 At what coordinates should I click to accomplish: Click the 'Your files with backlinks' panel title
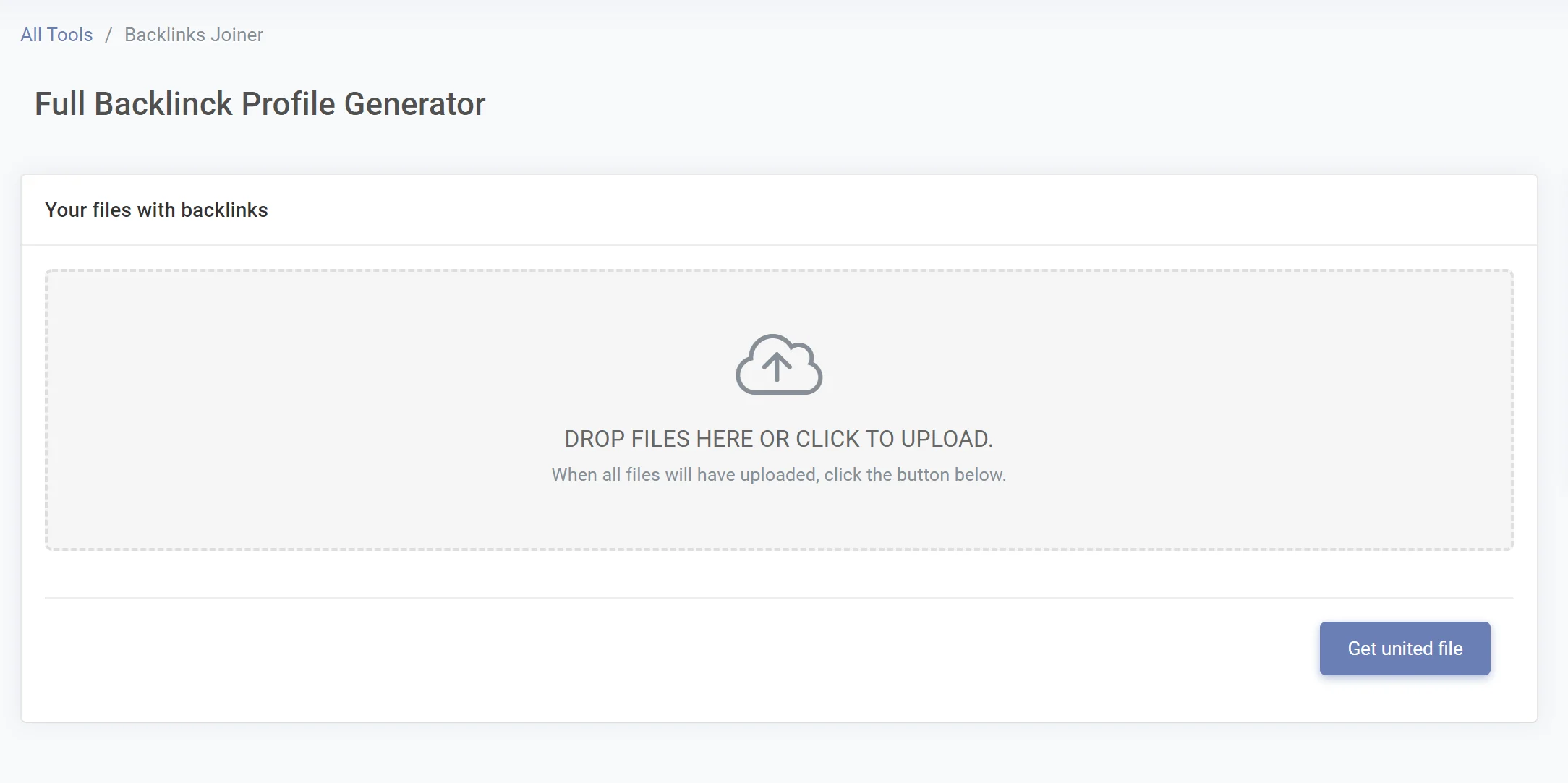coord(156,210)
